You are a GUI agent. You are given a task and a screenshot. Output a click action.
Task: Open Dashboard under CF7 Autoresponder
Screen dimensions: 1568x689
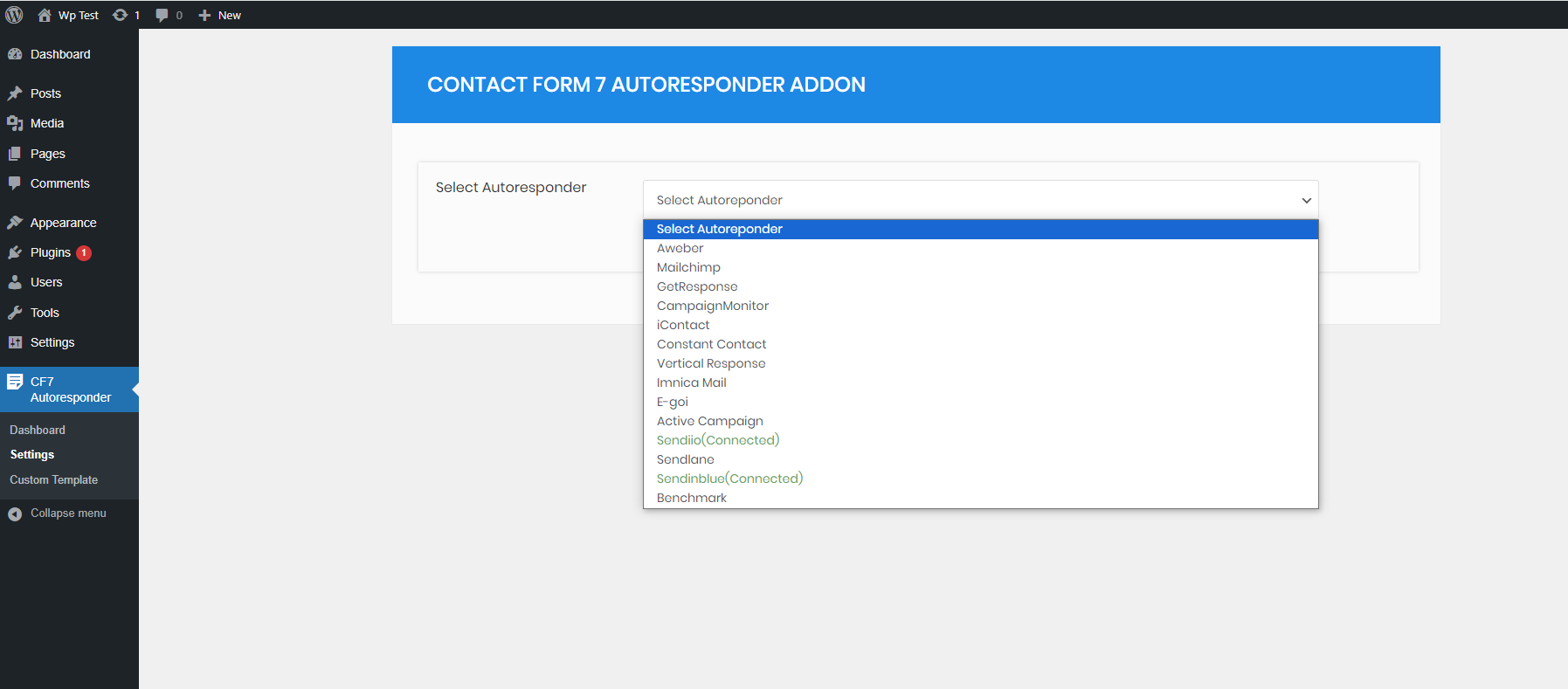click(38, 430)
